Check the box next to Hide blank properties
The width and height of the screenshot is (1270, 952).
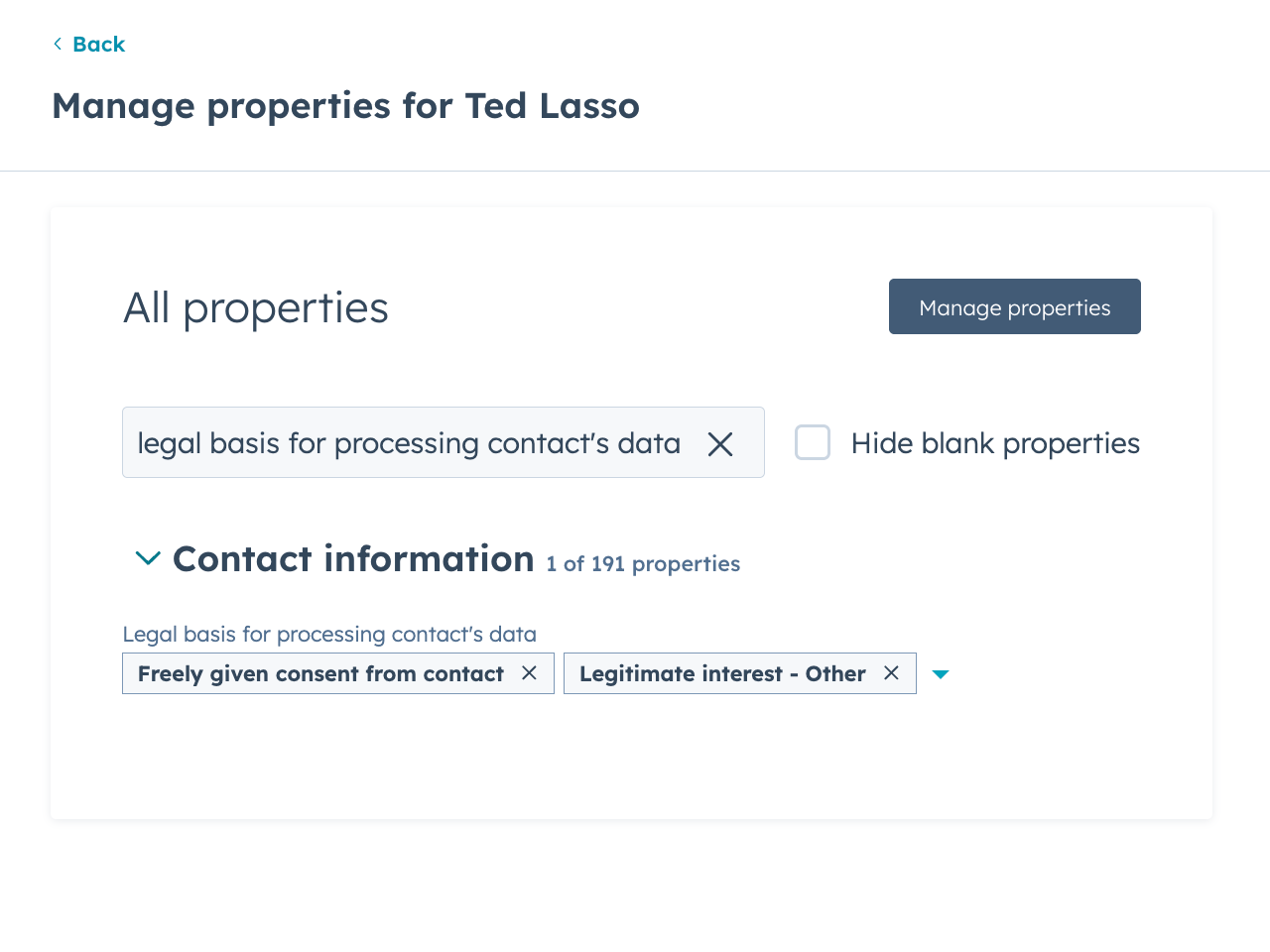[812, 442]
